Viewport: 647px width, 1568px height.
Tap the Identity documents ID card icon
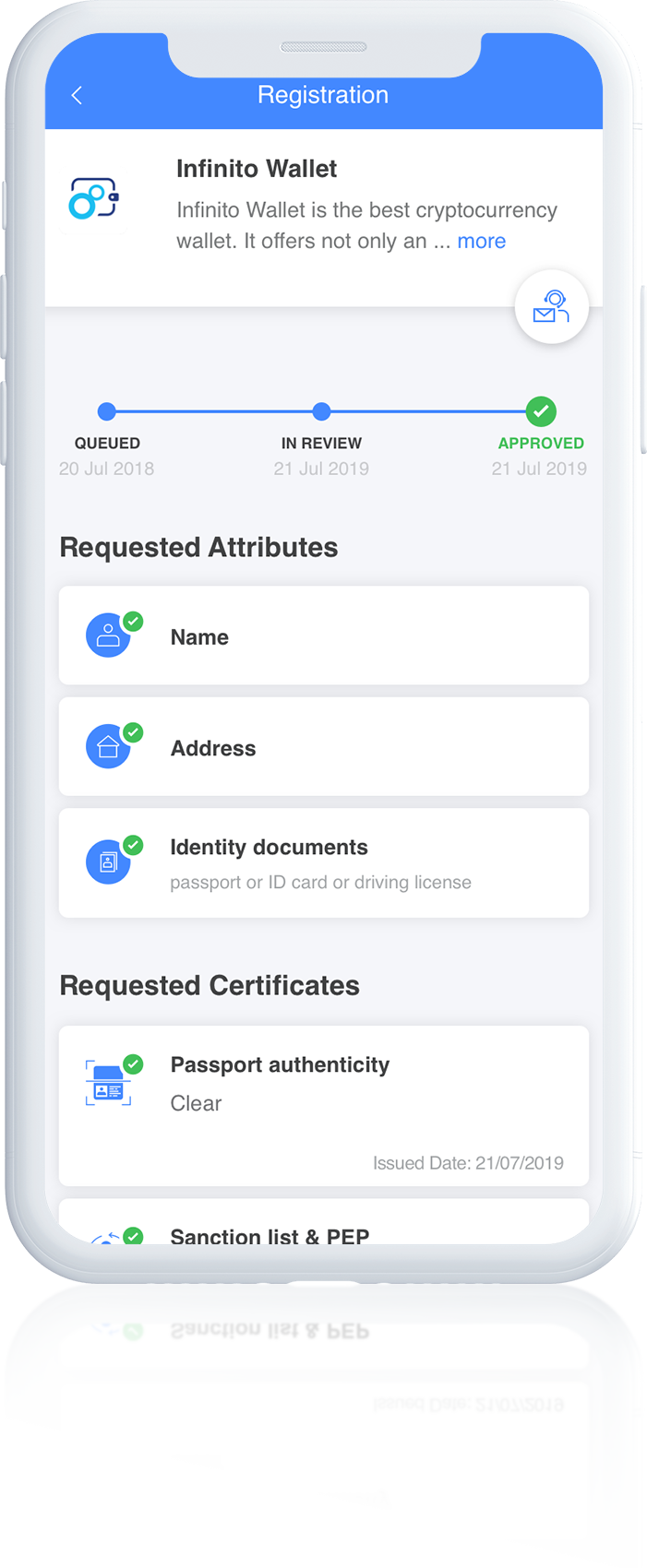click(108, 862)
